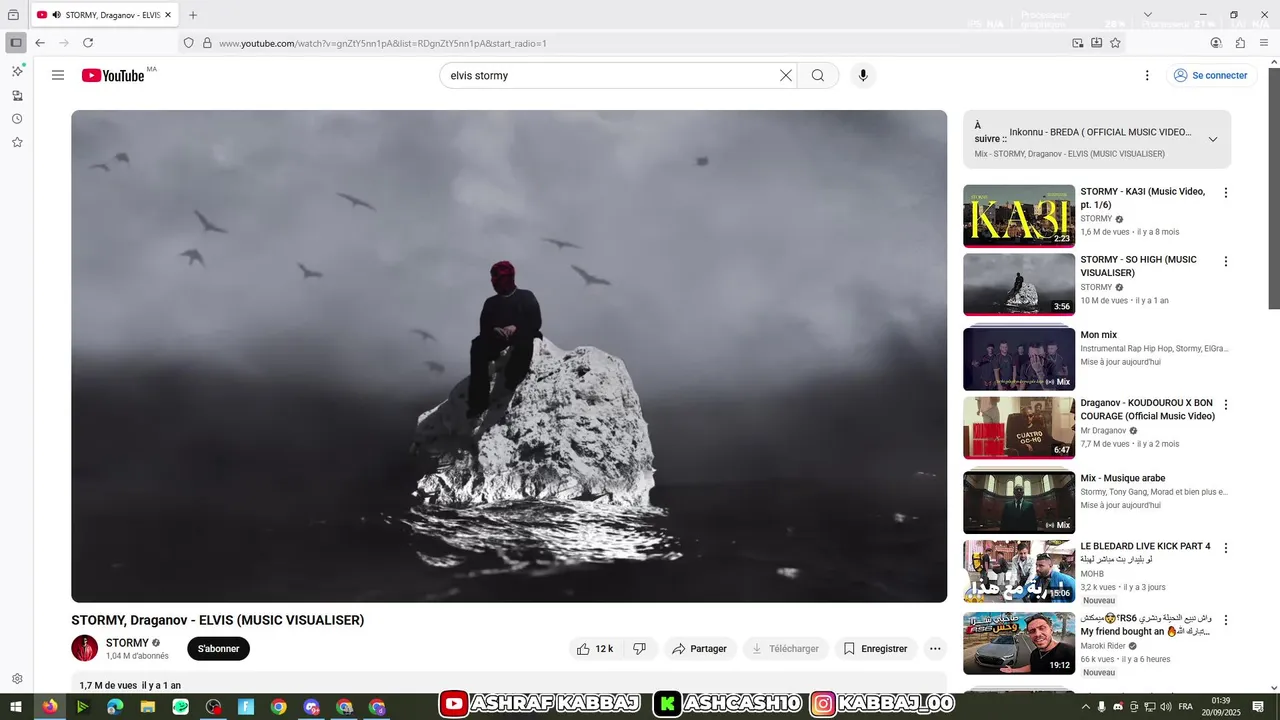View site info via padlock icon
The height and width of the screenshot is (720, 1280).
[207, 43]
